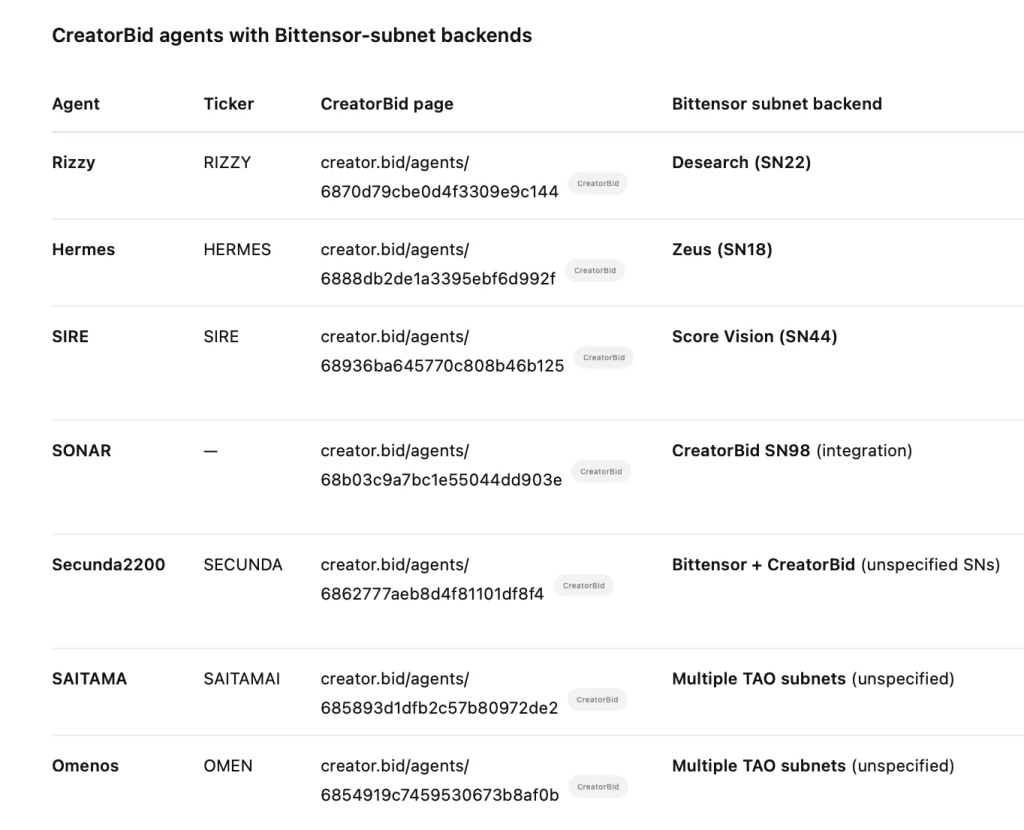Click the CreatorBid source badge in SIRE row
Viewport: 1024px width, 830px height.
[603, 357]
